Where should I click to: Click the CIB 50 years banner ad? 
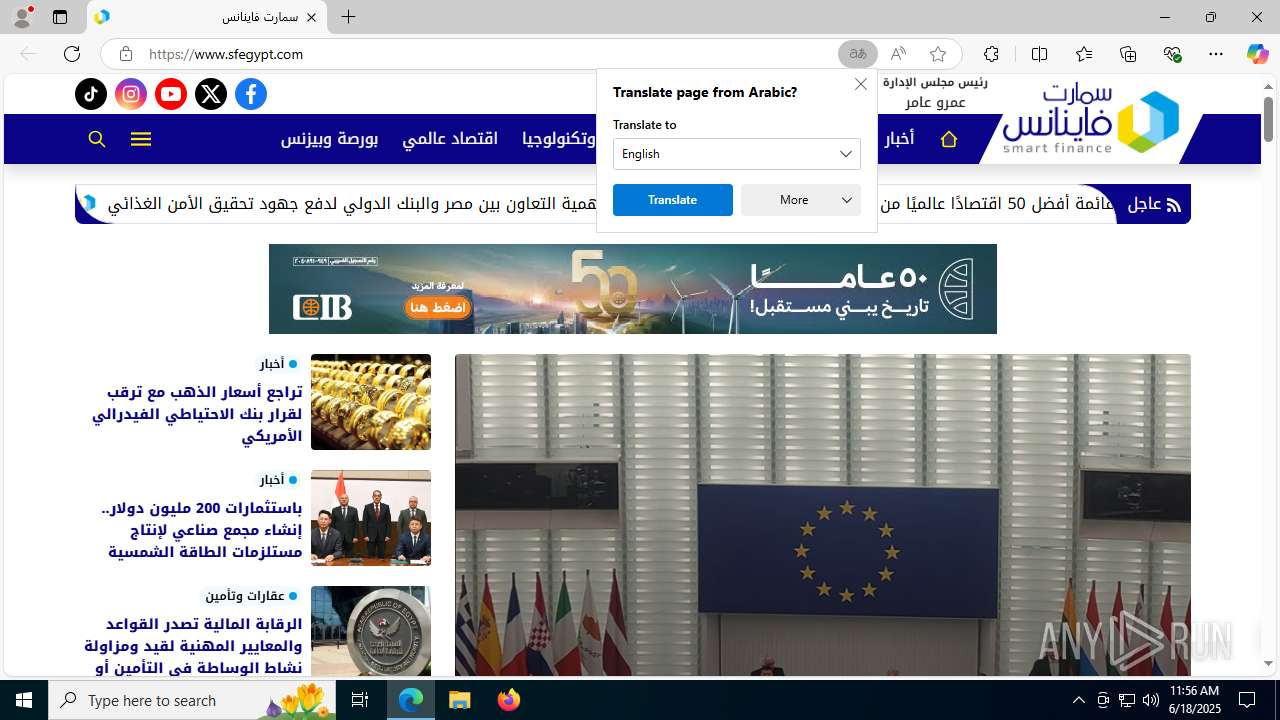tap(633, 289)
